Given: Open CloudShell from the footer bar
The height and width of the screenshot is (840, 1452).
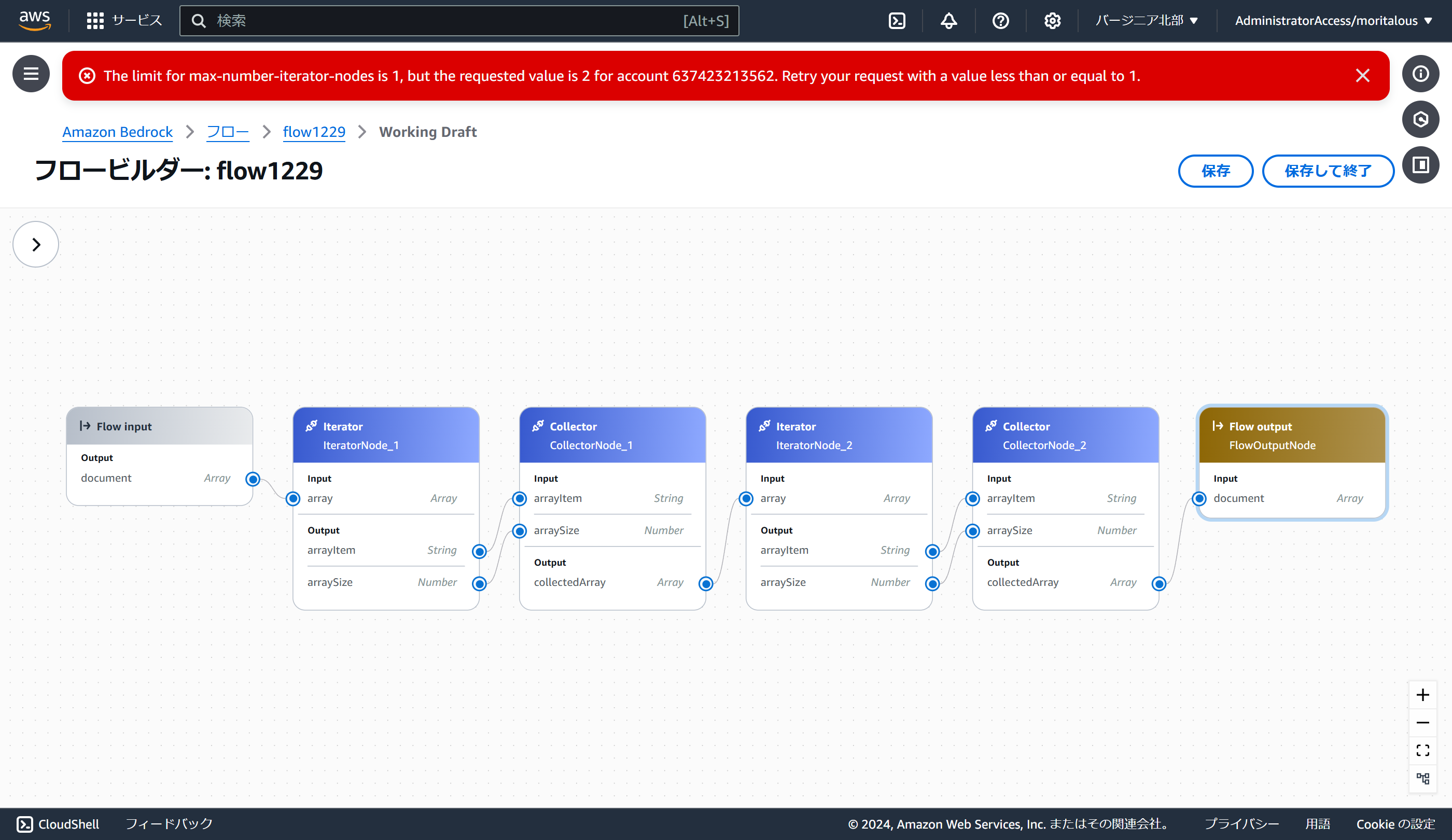Looking at the screenshot, I should pos(58,824).
